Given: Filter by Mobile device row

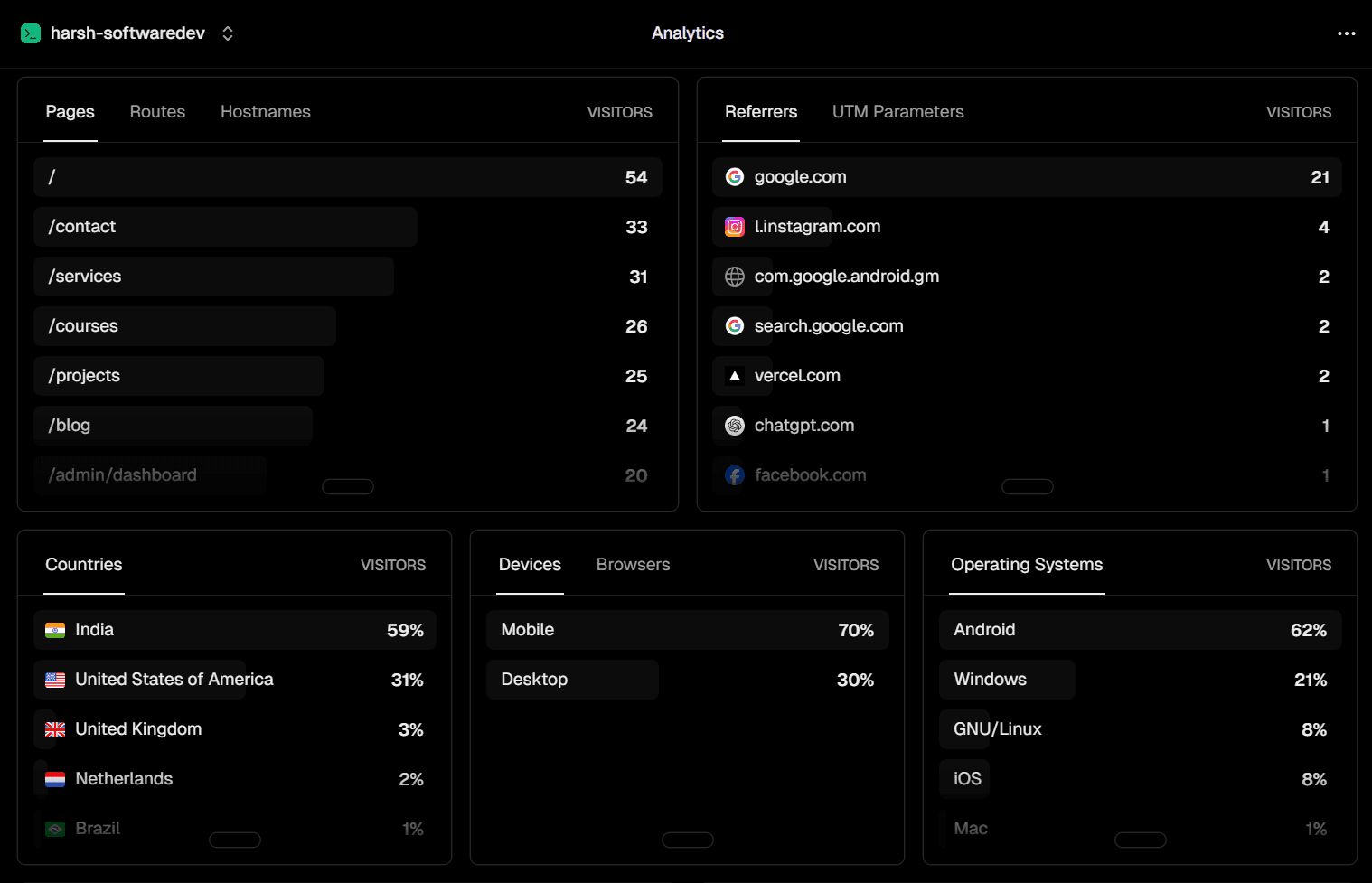Looking at the screenshot, I should click(x=688, y=630).
